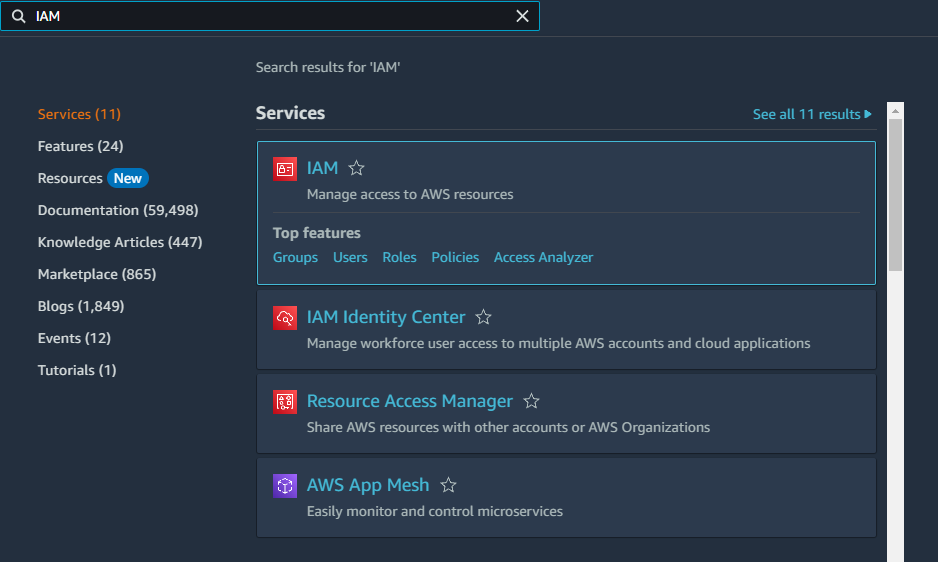938x562 pixels.
Task: Click the Resource Access Manager icon
Action: tap(285, 402)
